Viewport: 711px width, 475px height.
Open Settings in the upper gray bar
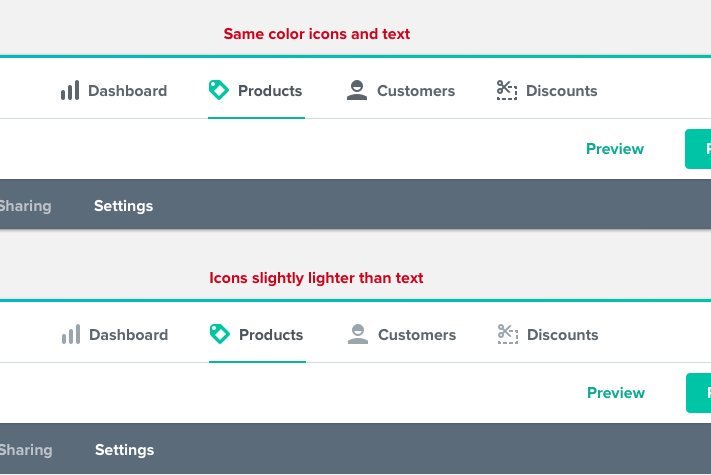(123, 206)
